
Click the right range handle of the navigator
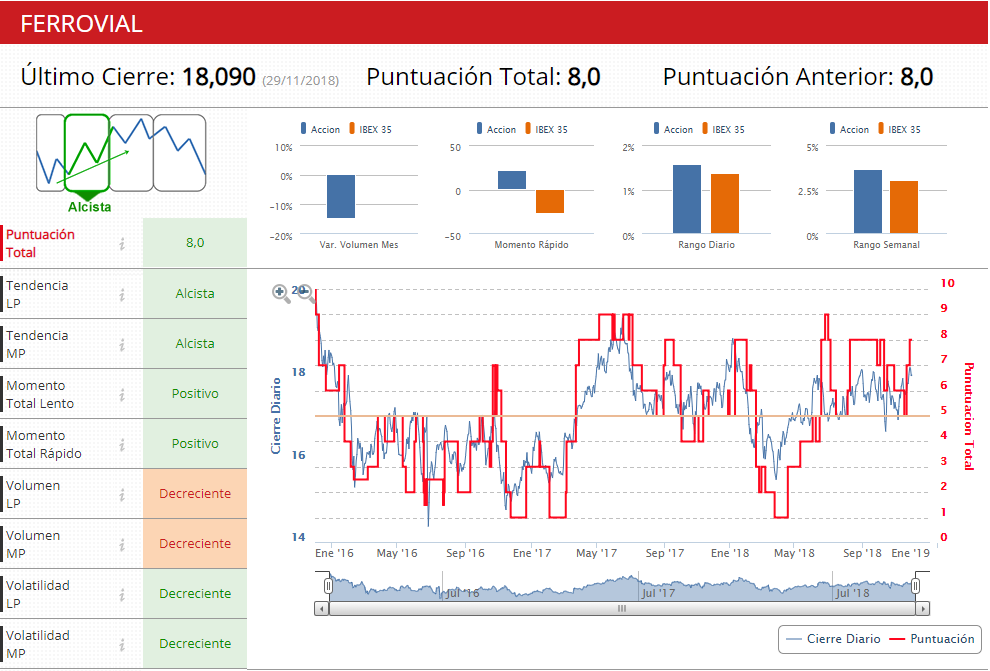(915, 586)
